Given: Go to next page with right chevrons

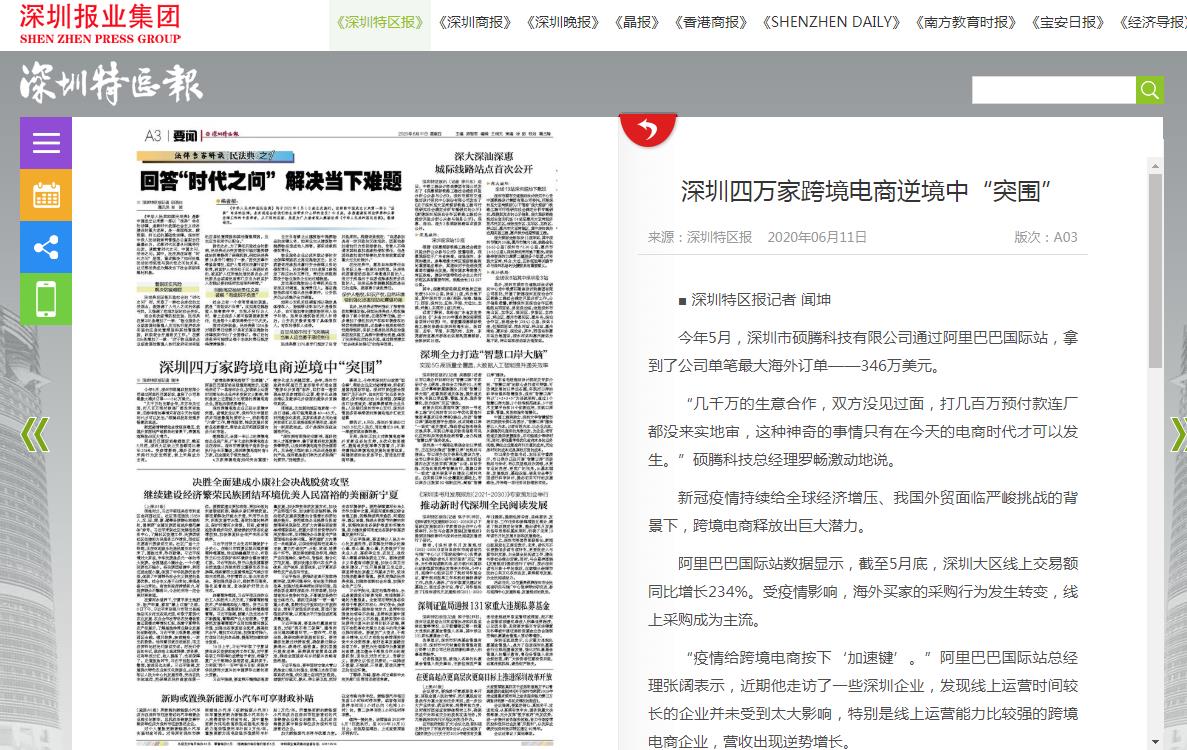Looking at the screenshot, I should [1179, 434].
